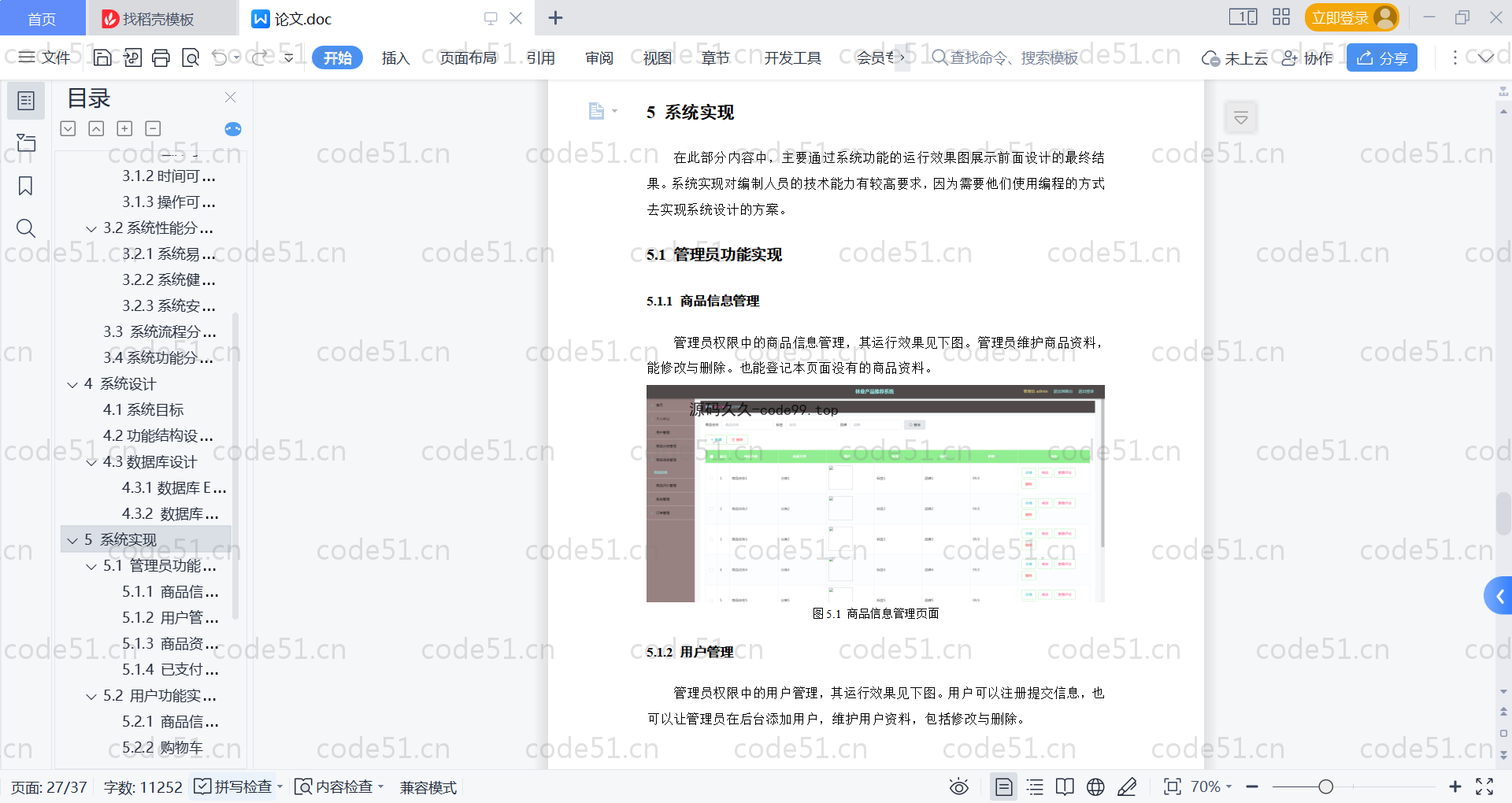
Task: Click the demote heading level minus icon
Action: click(153, 128)
